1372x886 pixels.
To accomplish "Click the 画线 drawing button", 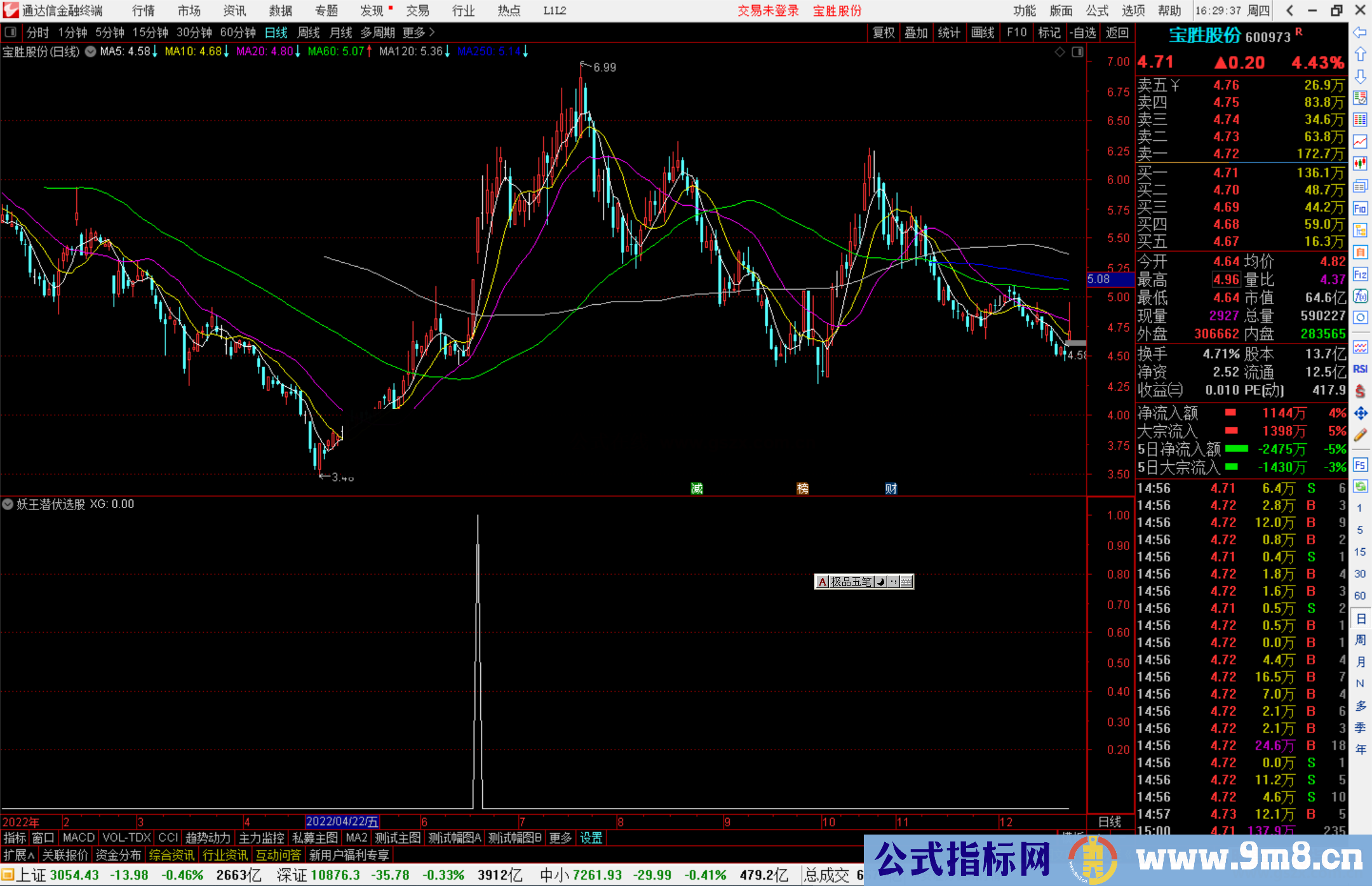I will click(982, 32).
